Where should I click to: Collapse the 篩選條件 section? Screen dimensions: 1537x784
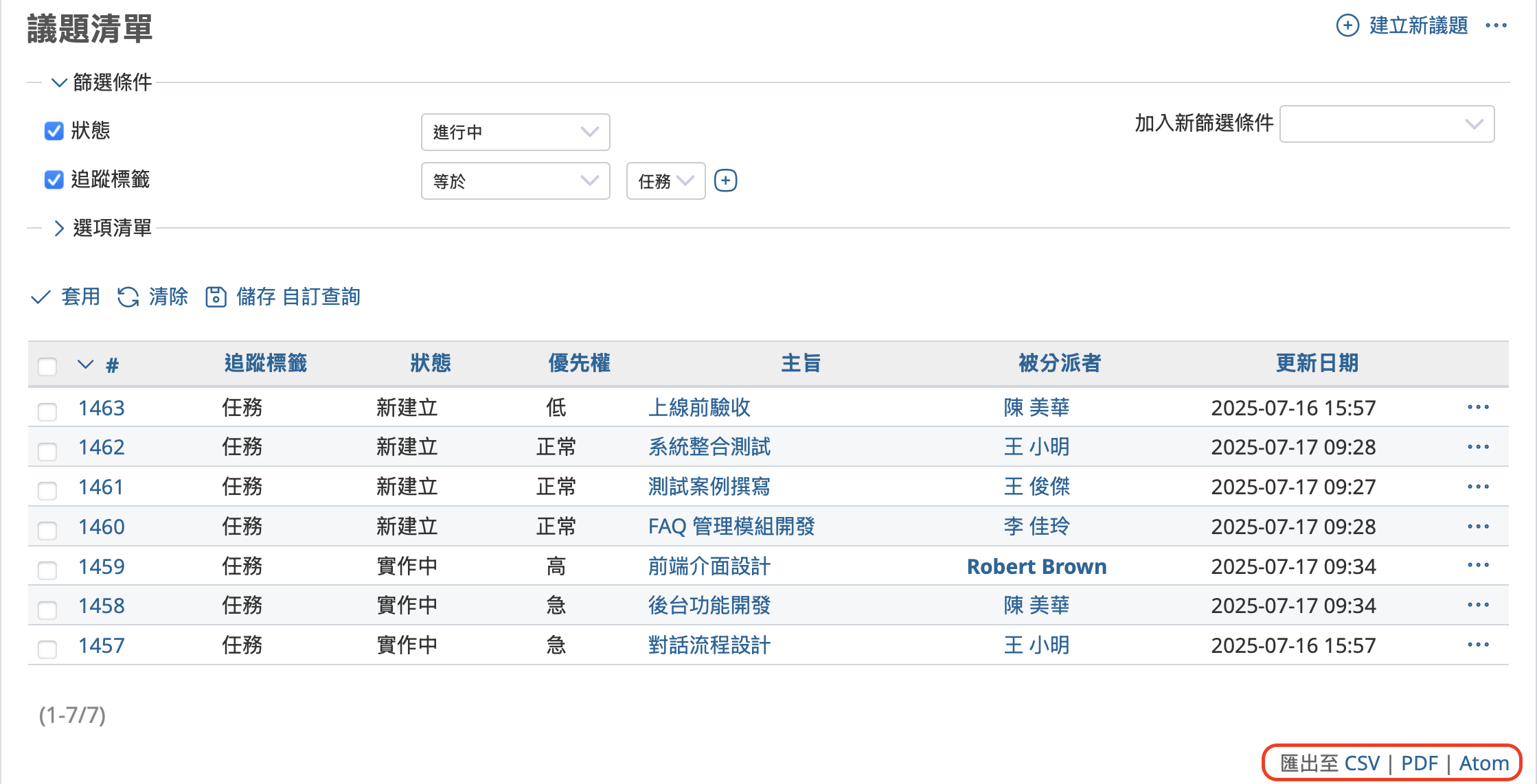pyautogui.click(x=102, y=82)
